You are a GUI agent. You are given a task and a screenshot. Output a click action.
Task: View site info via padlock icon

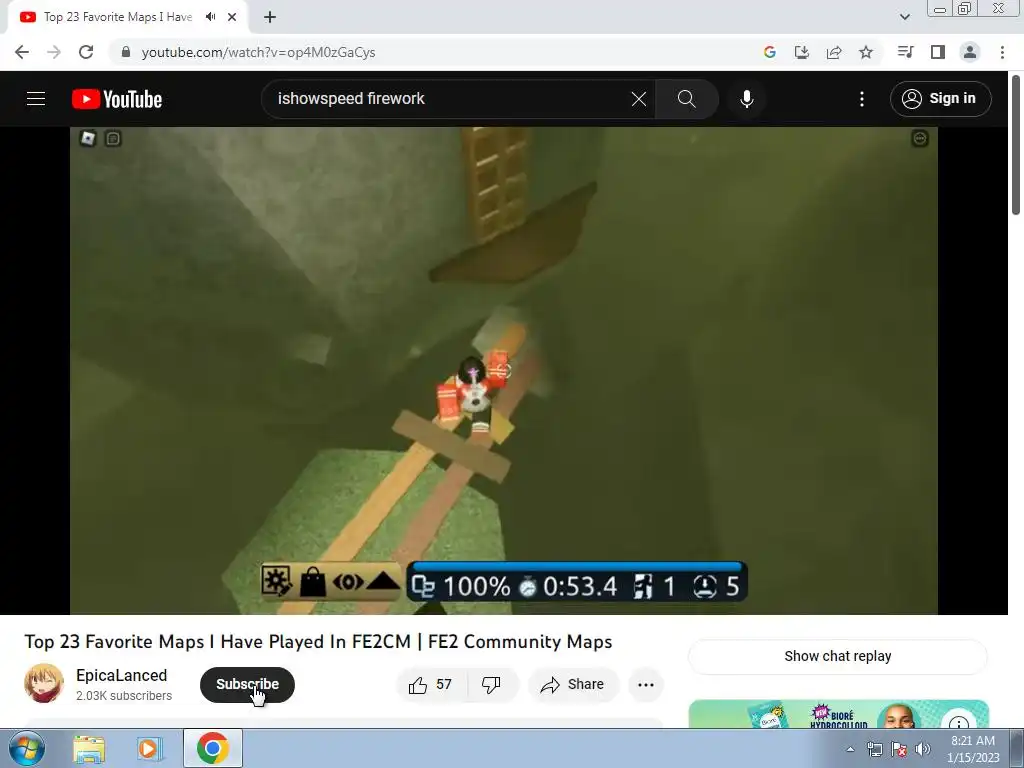126,52
